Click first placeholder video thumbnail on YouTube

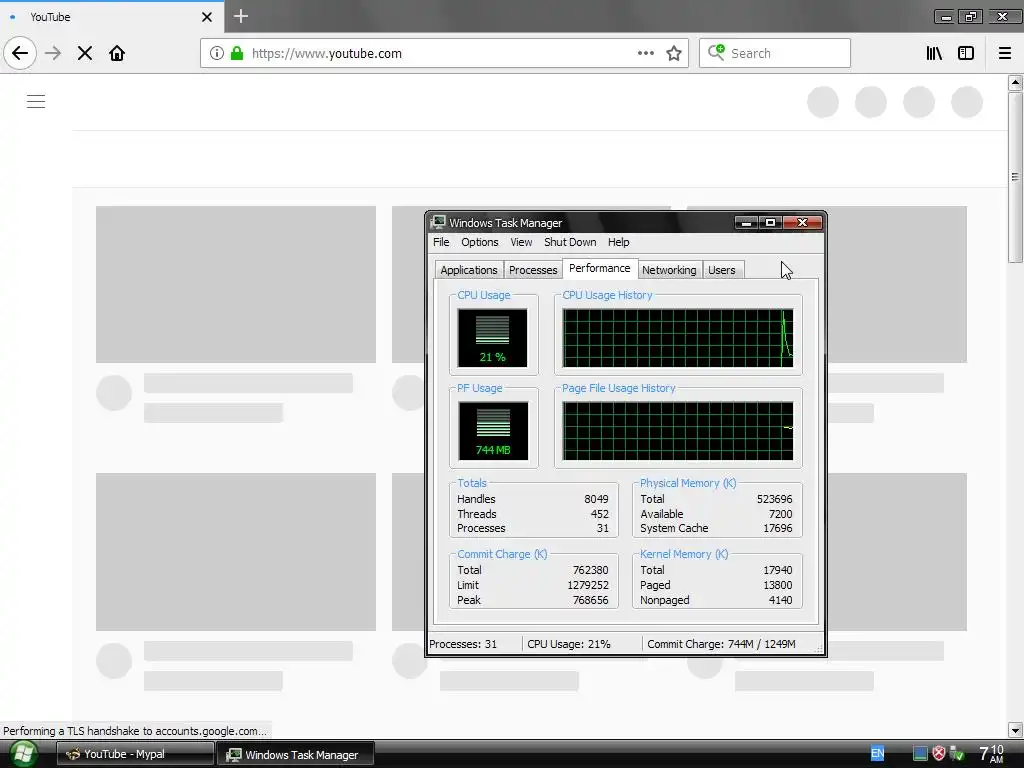[x=236, y=284]
